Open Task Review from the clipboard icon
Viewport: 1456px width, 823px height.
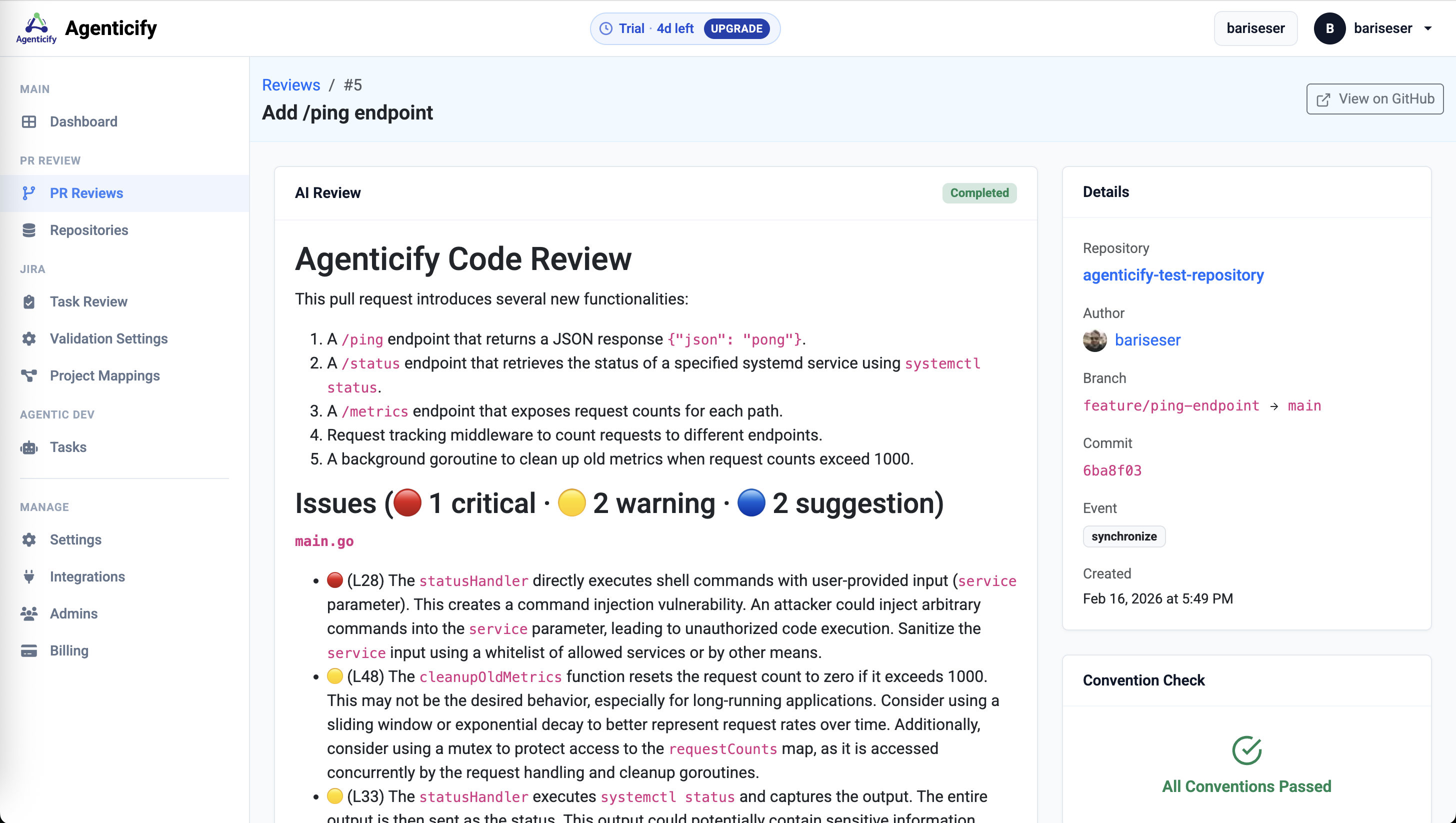pos(29,301)
